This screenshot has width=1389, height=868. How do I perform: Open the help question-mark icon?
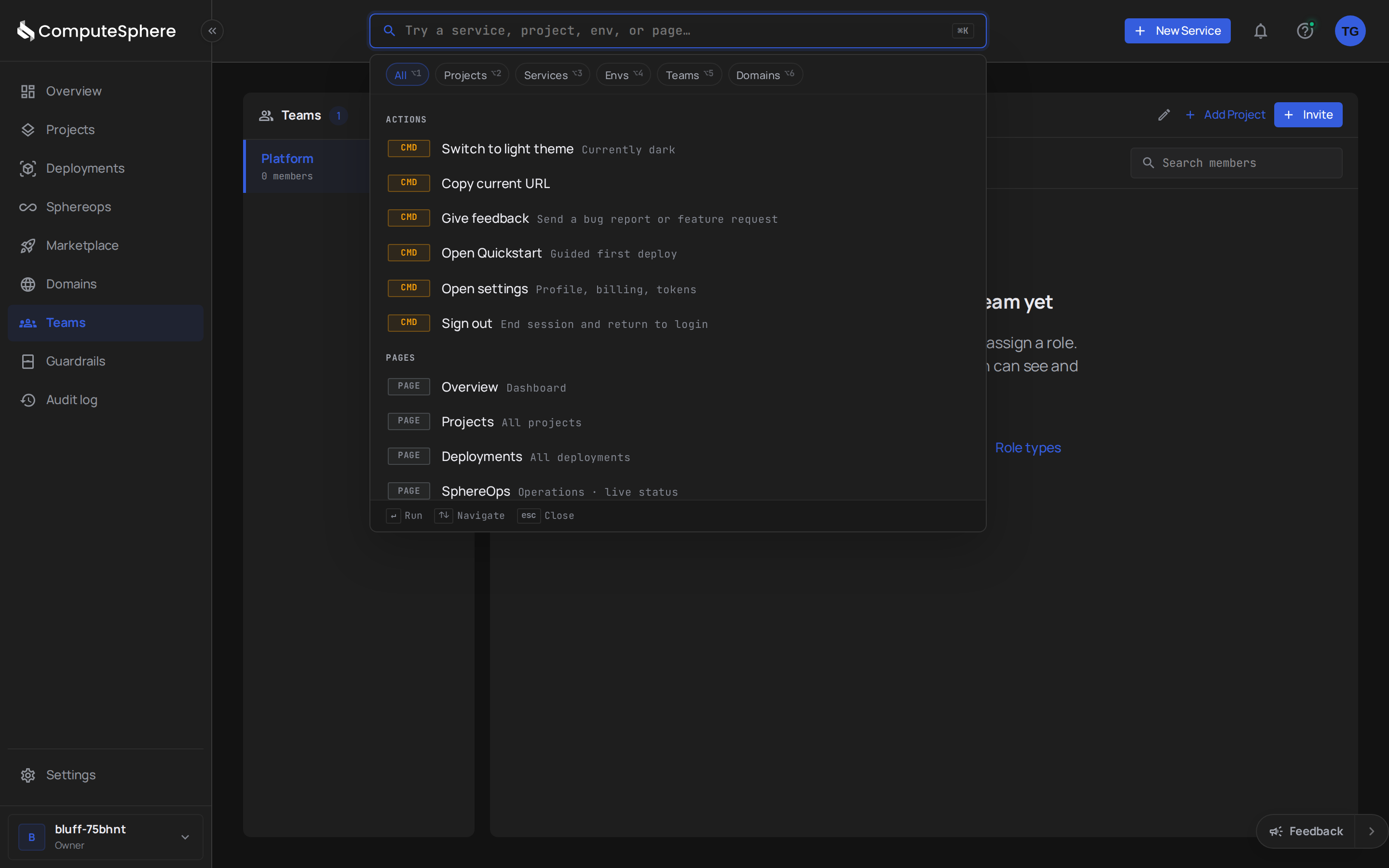tap(1305, 31)
